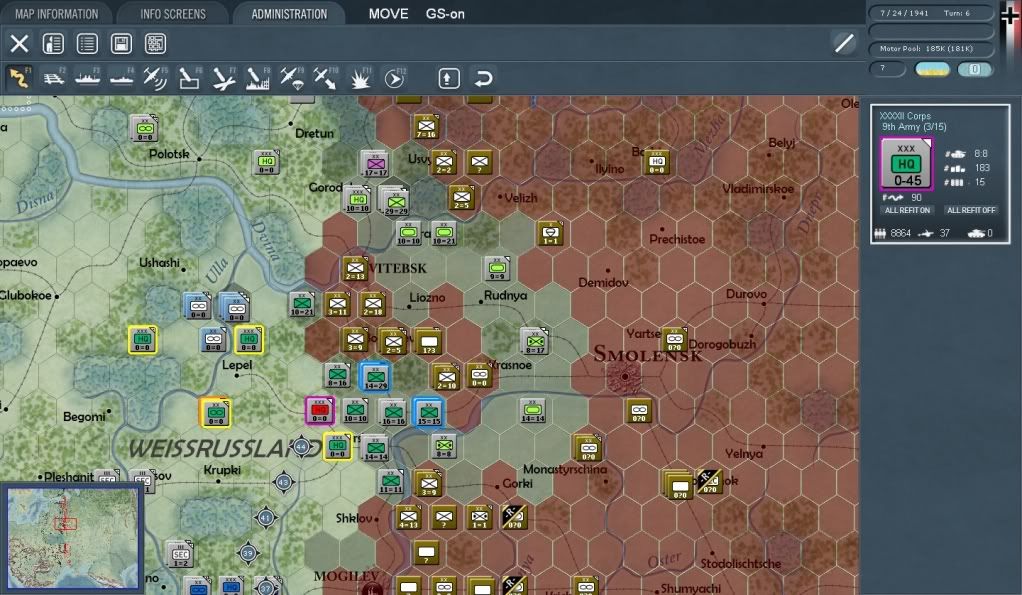Select the F9 air transport parachute icon
Viewport: 1022px width, 595px height.
point(291,78)
